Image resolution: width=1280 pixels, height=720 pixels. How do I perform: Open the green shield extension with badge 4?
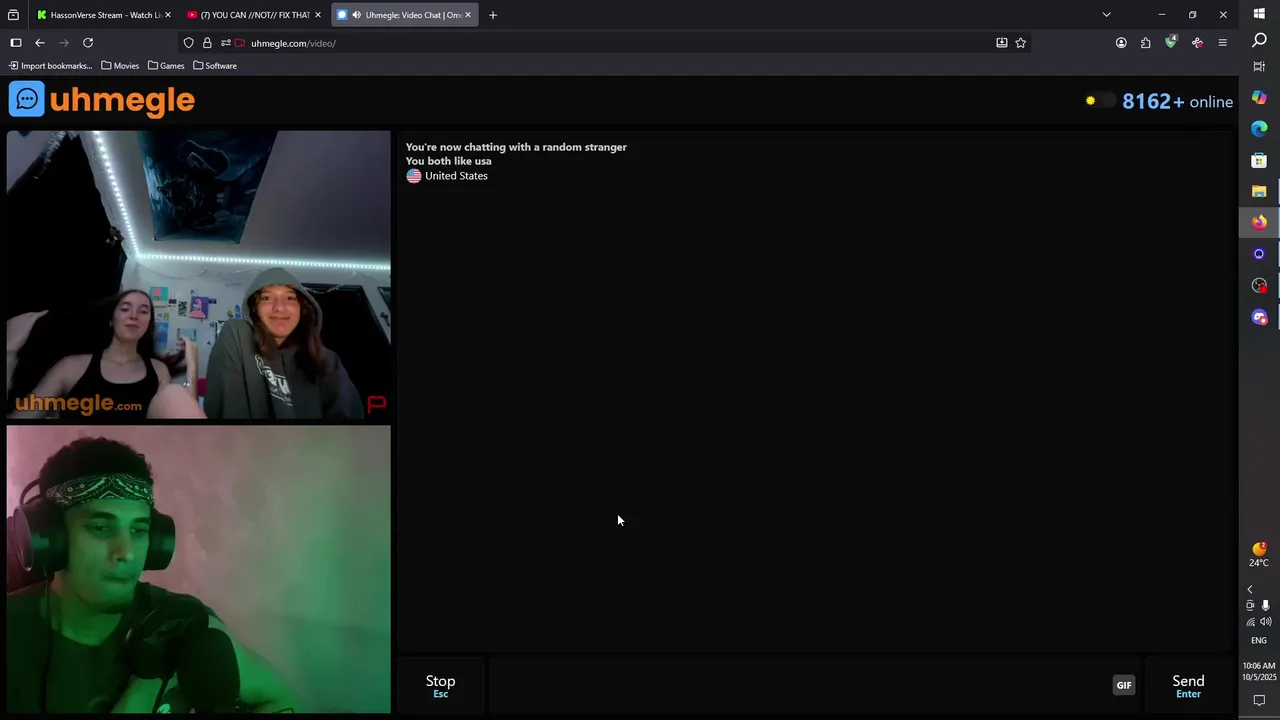pos(1171,42)
